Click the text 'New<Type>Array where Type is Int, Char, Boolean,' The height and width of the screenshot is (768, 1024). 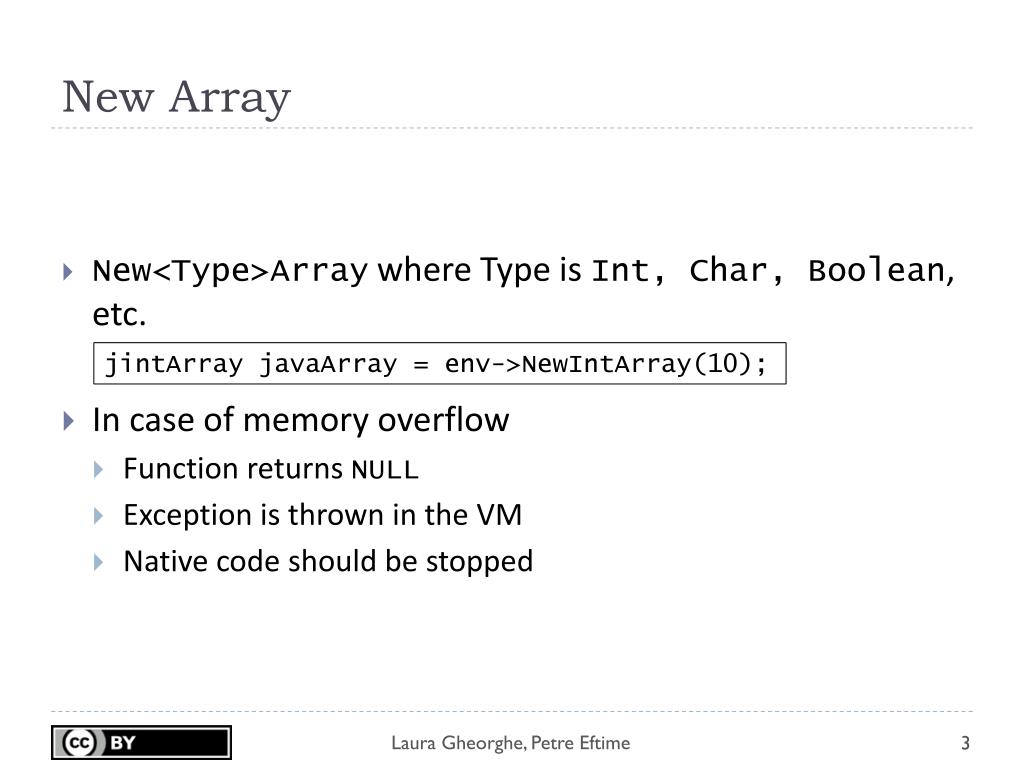tap(524, 270)
